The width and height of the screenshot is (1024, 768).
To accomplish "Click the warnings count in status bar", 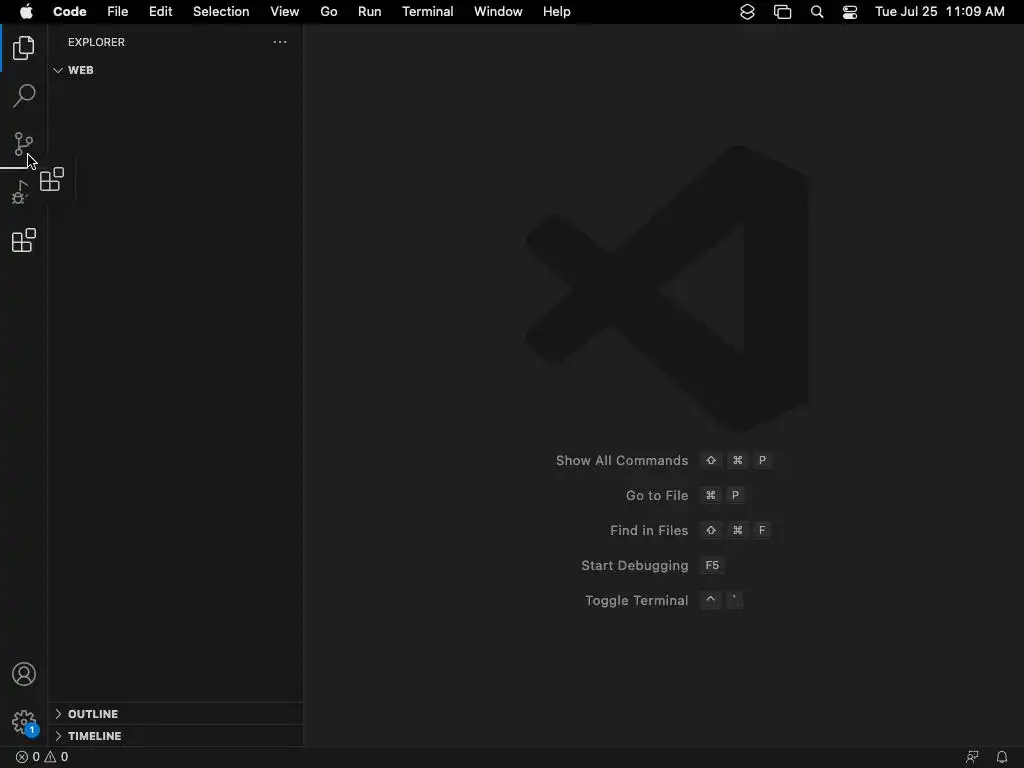I will (56, 757).
